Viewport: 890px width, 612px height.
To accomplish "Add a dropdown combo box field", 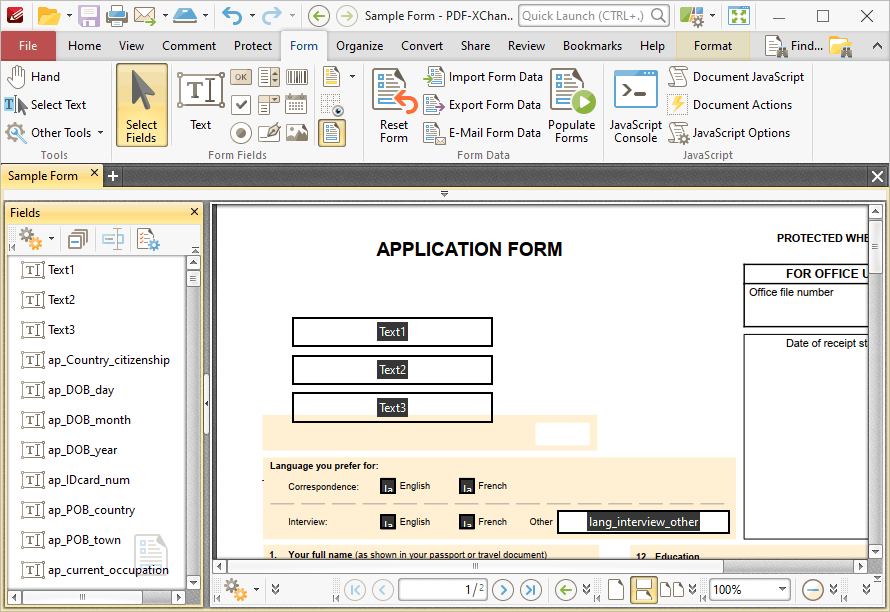I will click(x=268, y=104).
